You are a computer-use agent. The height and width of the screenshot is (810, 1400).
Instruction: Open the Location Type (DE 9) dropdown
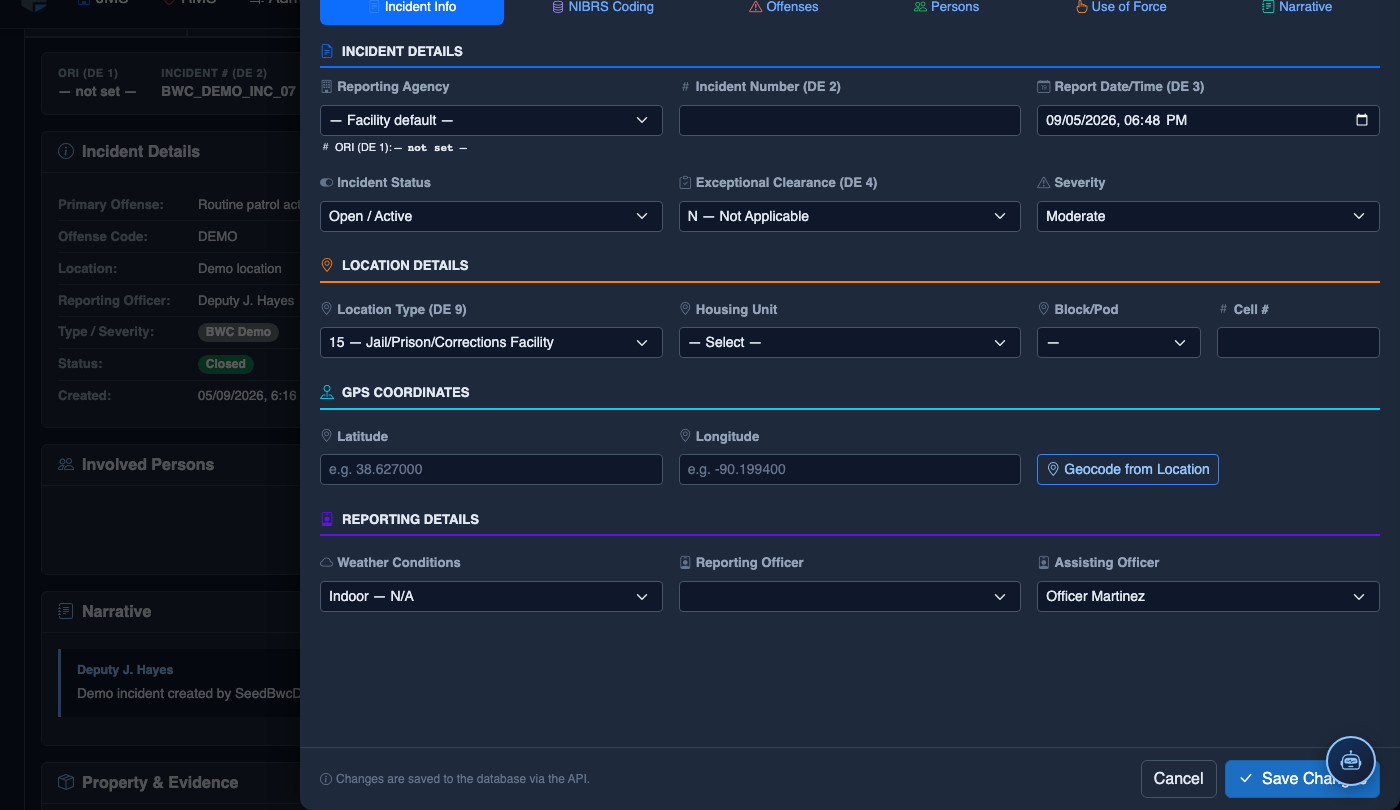click(x=491, y=342)
